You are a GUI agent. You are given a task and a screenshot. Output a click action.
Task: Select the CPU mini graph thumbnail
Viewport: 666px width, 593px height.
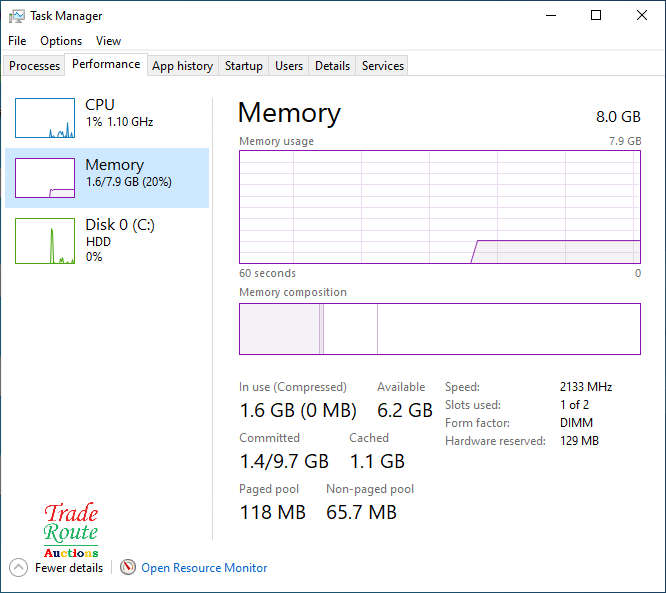[x=45, y=118]
